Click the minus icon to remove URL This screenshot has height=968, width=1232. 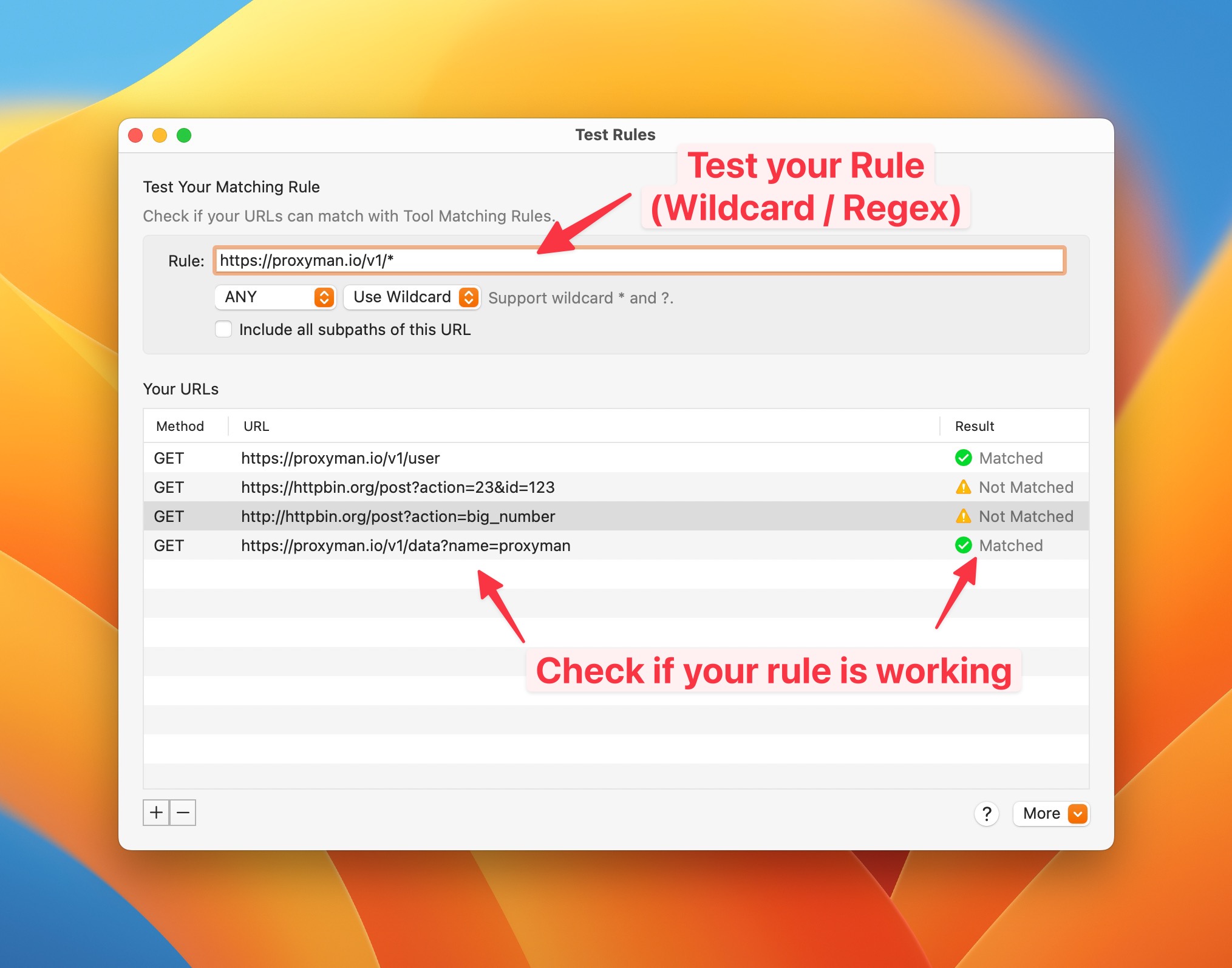pyautogui.click(x=183, y=812)
